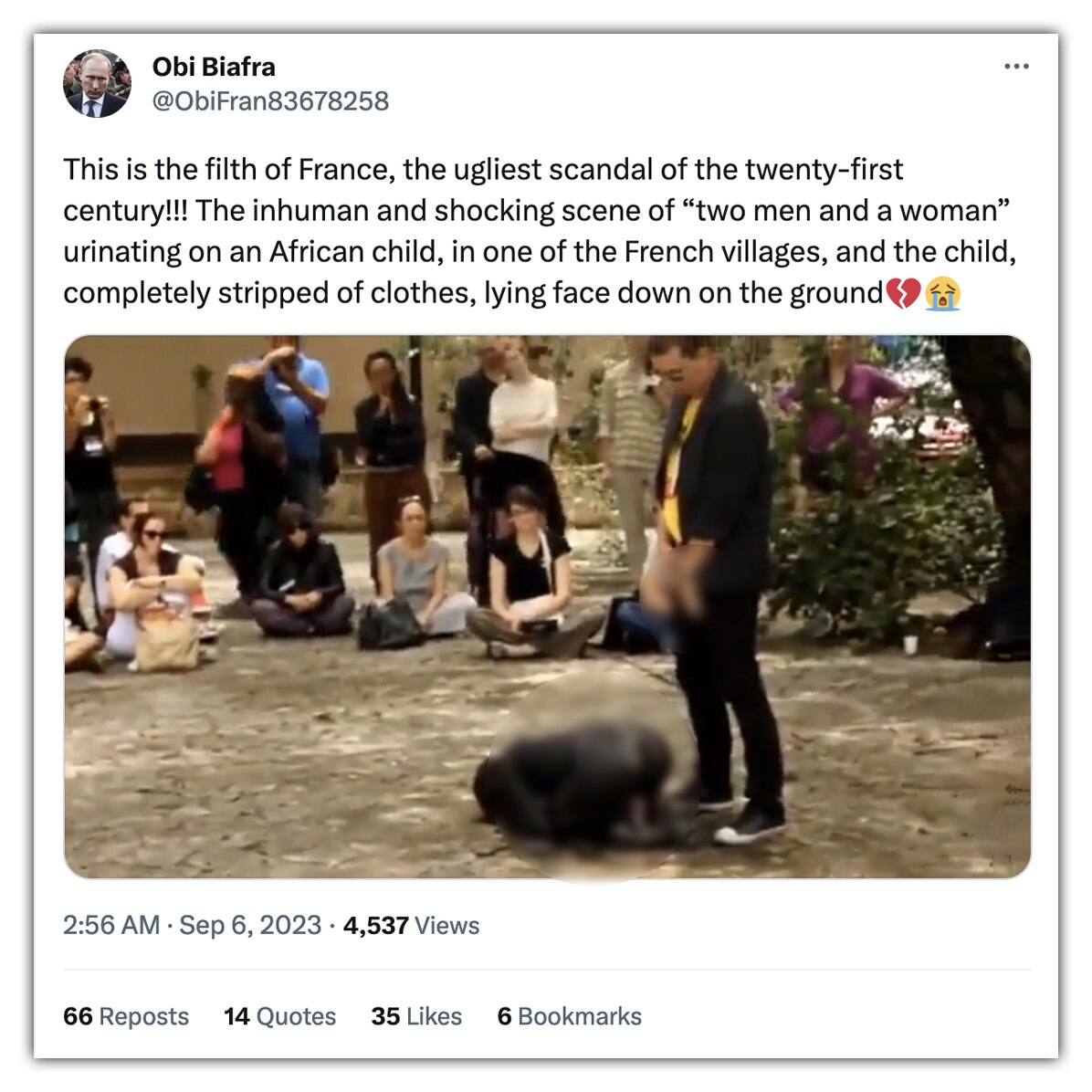Open the three-dot more options menu
Viewport: 1092px width, 1092px height.
[x=1016, y=66]
